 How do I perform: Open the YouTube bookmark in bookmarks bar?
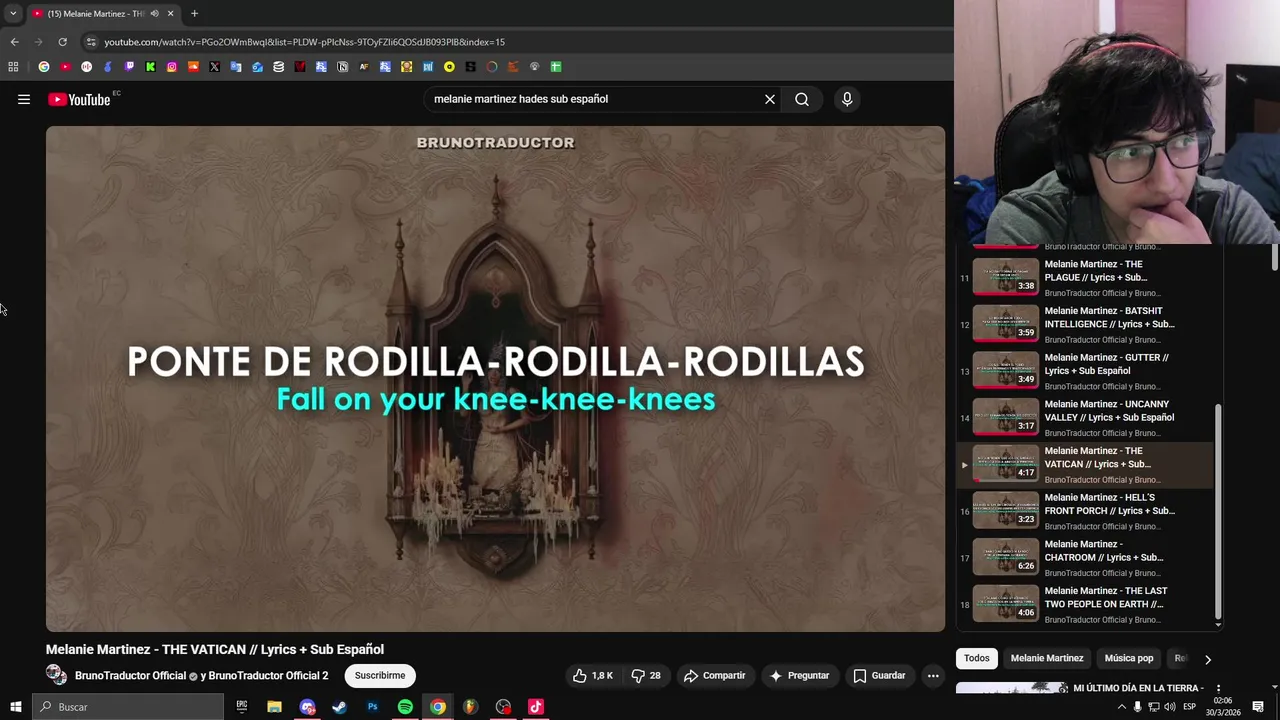point(65,67)
